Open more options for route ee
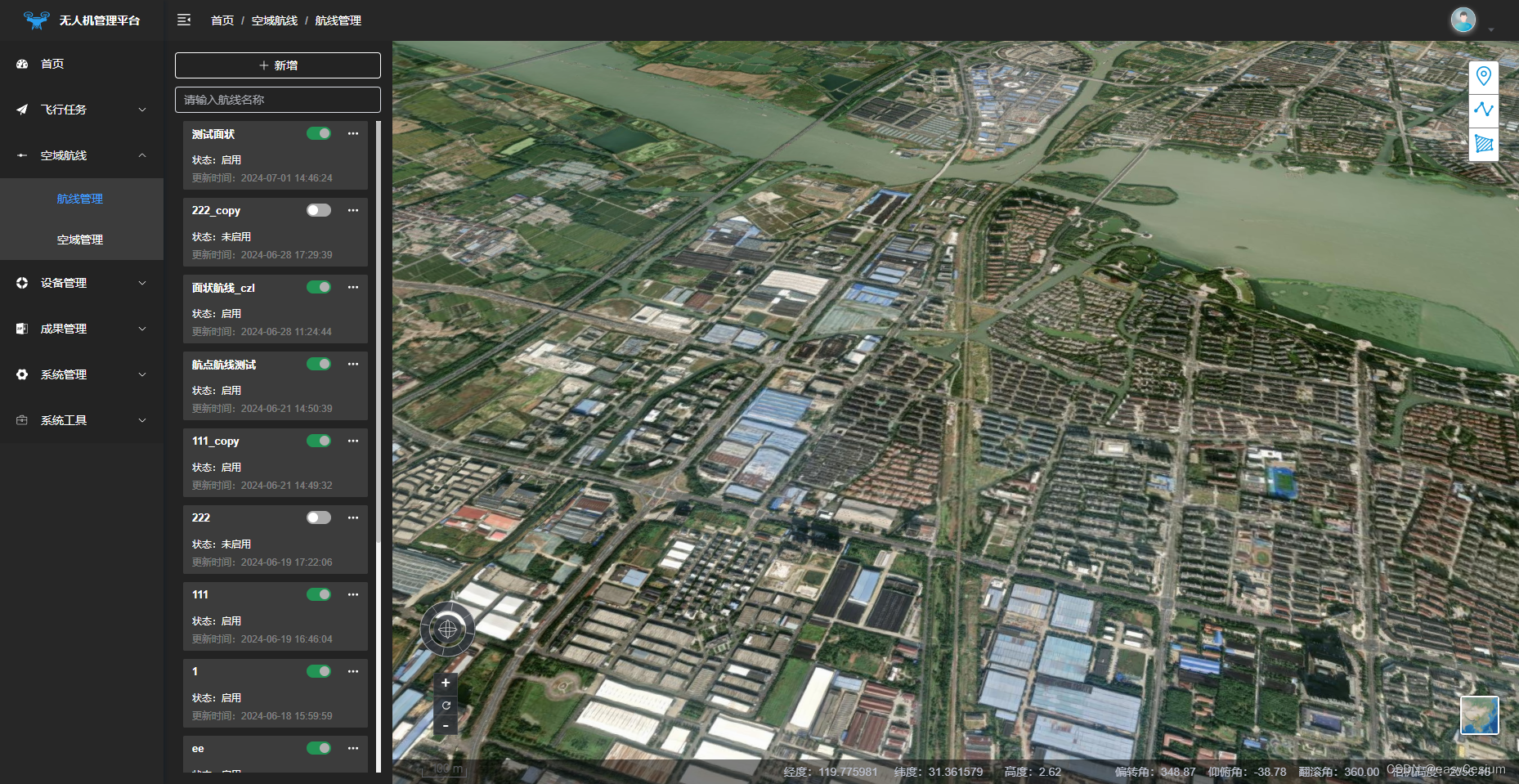 (353, 748)
